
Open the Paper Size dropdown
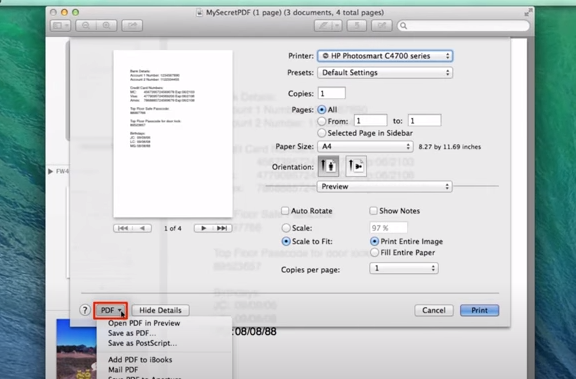365,147
